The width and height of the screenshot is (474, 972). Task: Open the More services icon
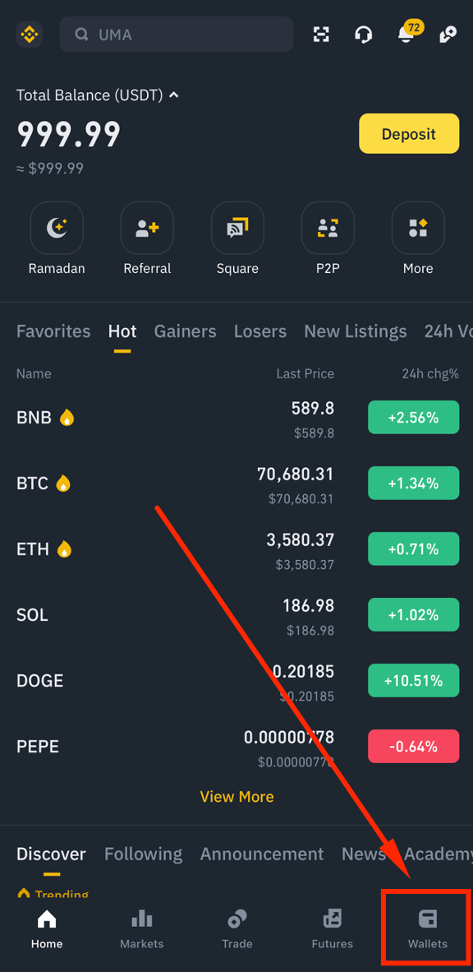coord(418,228)
